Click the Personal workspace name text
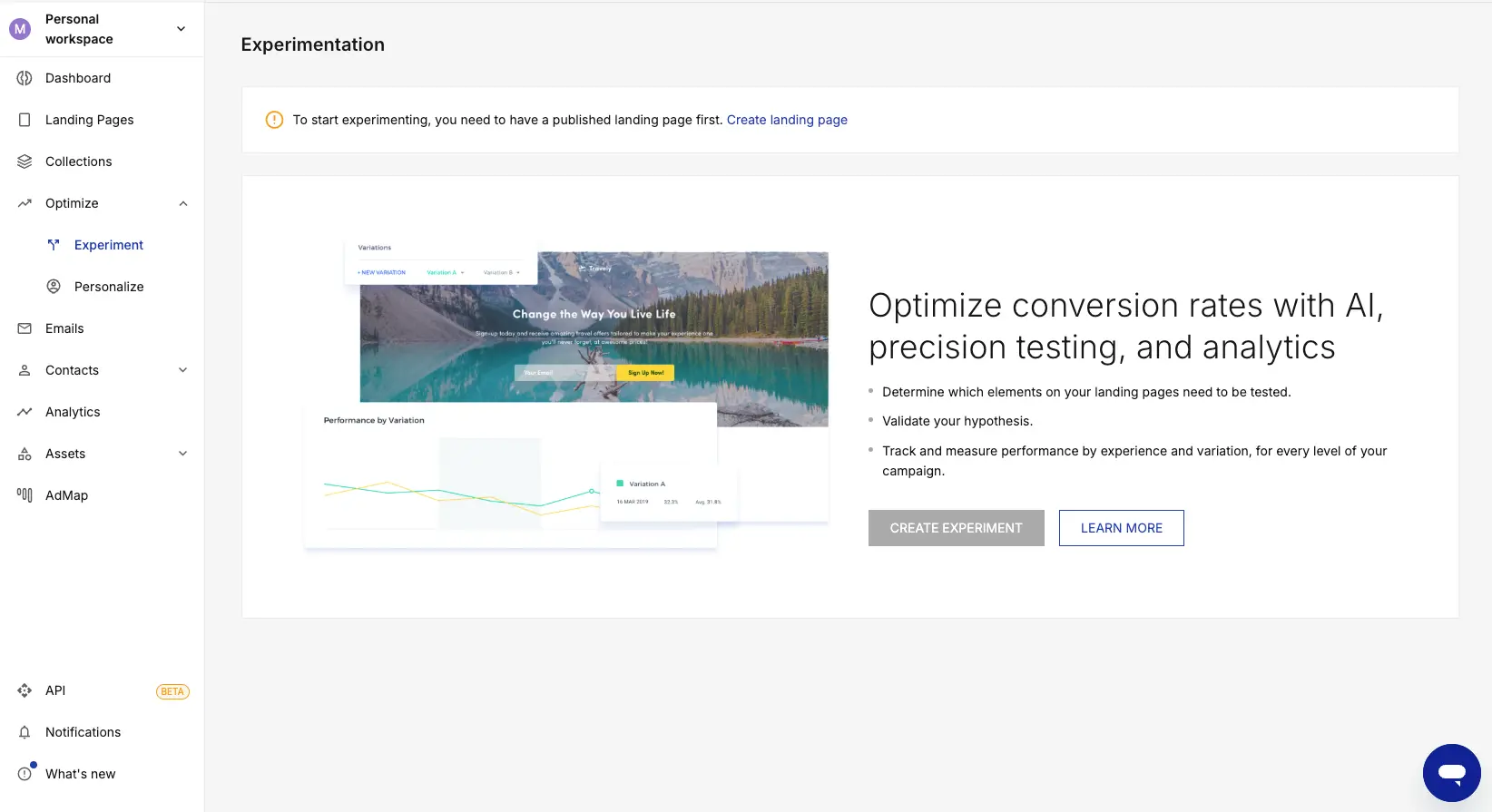Screen dimensions: 1492x812 click(79, 29)
